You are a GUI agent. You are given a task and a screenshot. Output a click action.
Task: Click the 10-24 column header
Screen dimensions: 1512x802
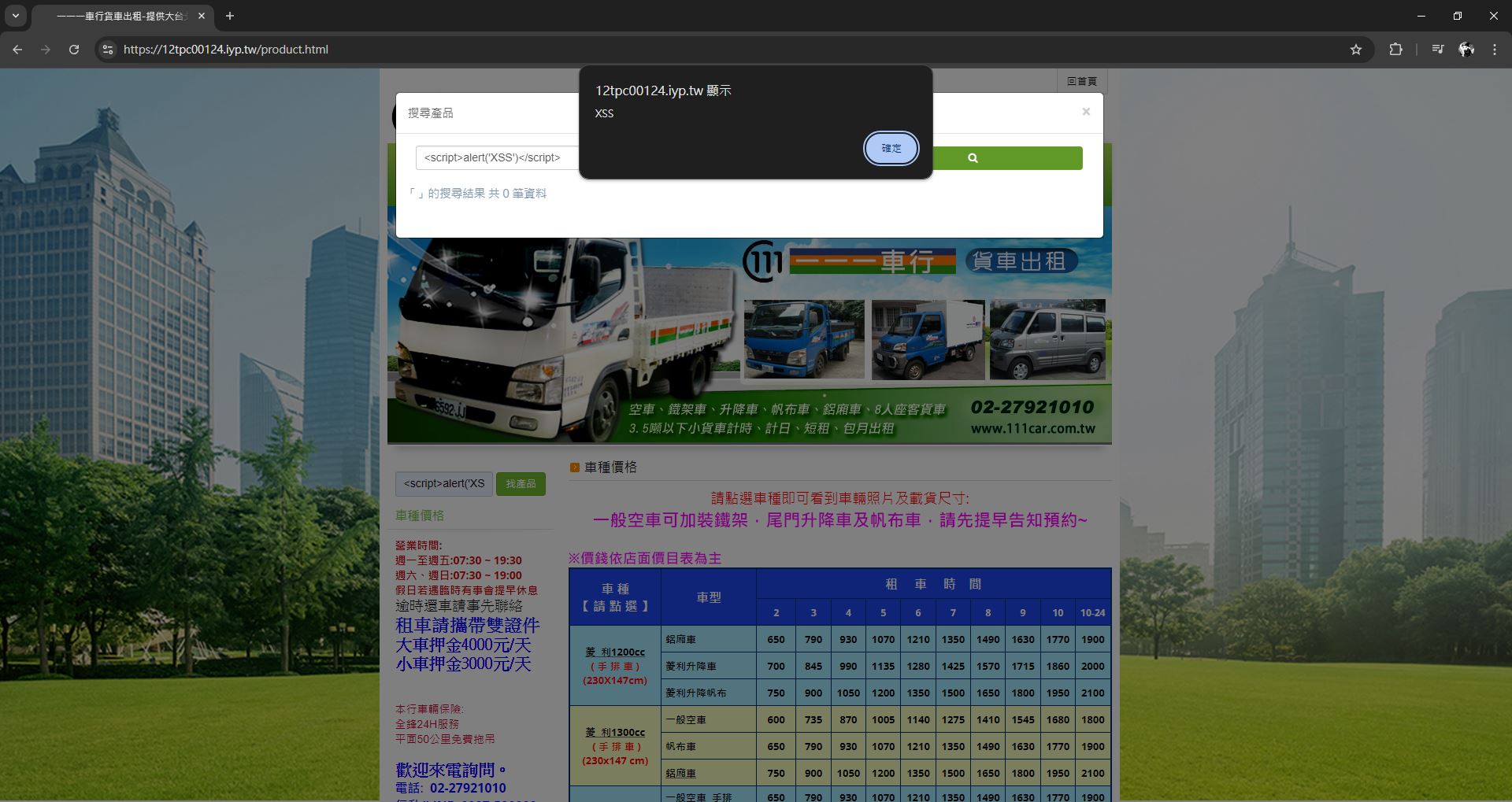pyautogui.click(x=1092, y=613)
